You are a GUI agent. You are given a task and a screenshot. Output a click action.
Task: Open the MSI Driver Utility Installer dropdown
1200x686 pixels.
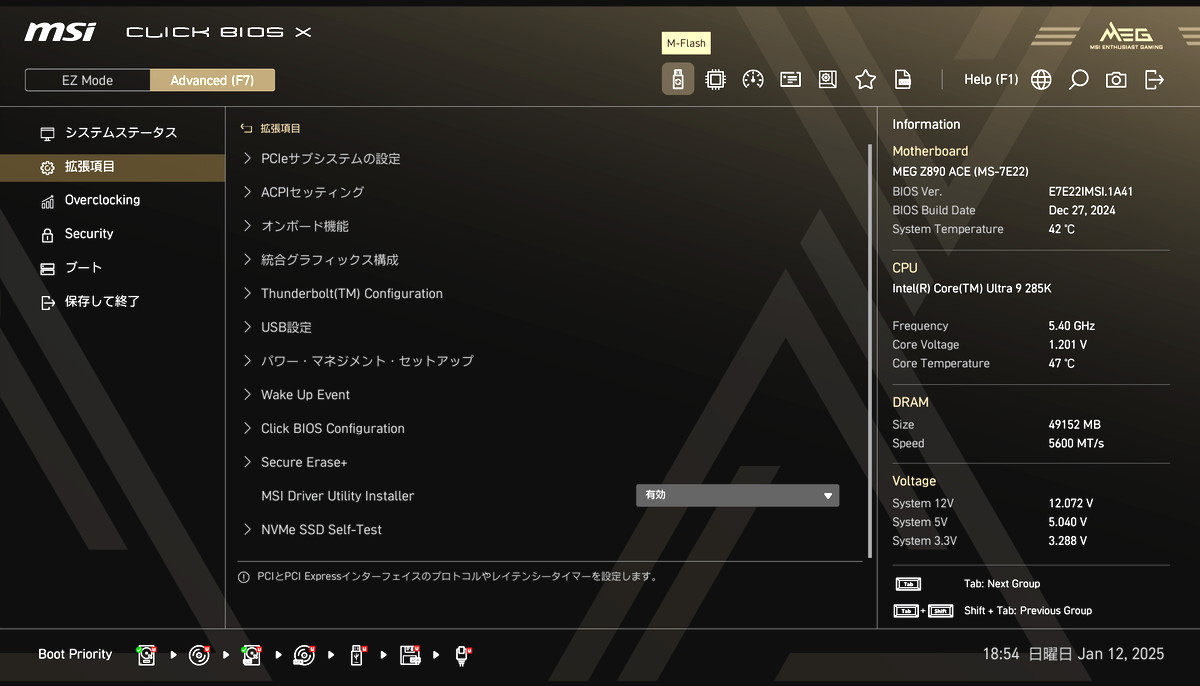(x=738, y=496)
